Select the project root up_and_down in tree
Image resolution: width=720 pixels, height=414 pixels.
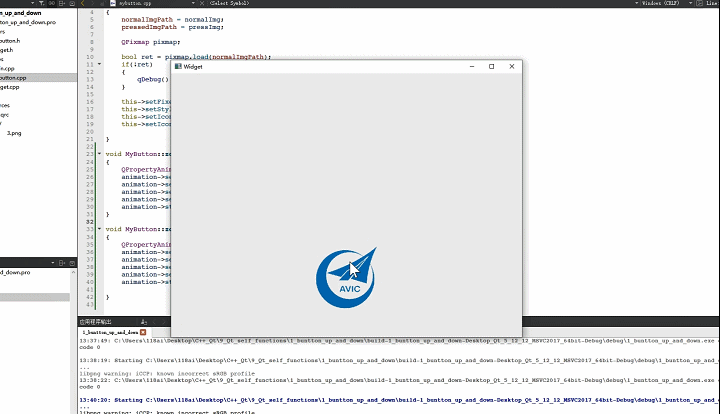pos(21,13)
